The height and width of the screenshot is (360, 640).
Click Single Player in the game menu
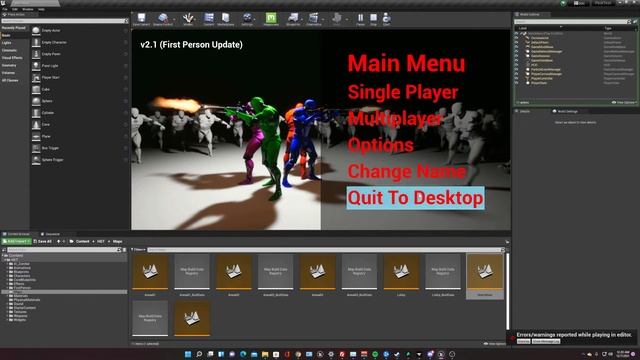point(402,92)
